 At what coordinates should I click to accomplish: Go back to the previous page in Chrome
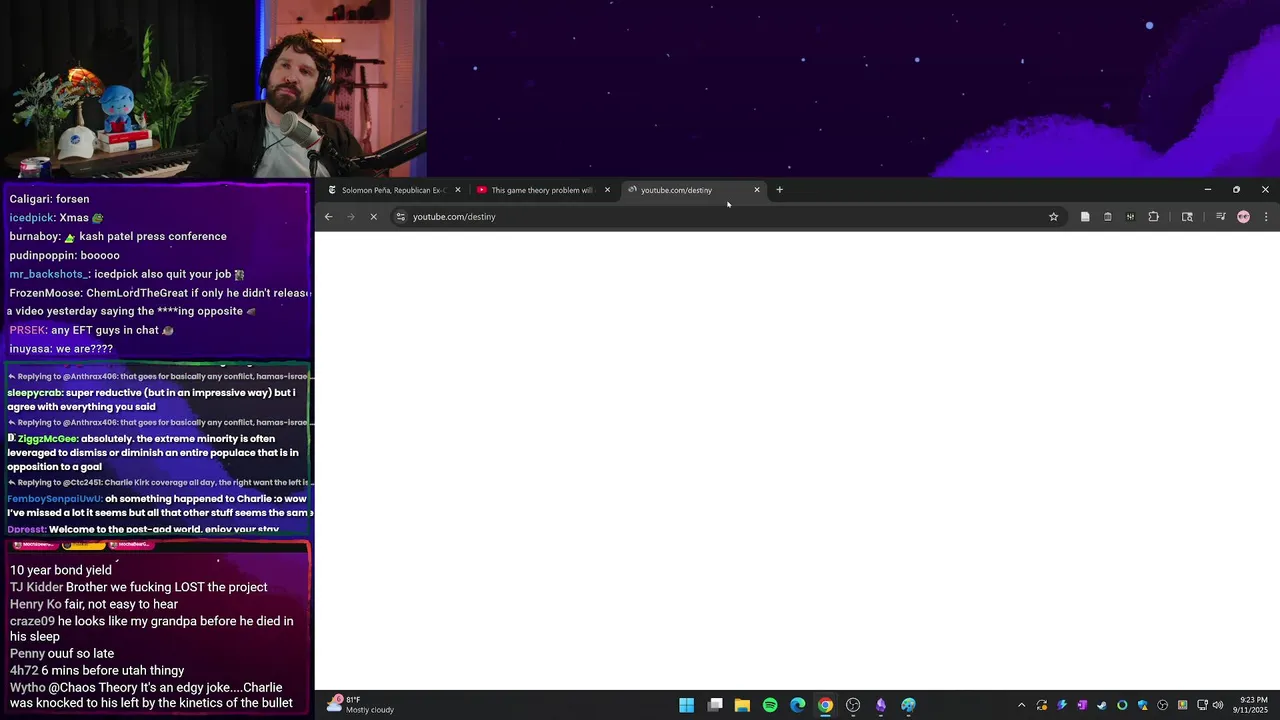(x=328, y=217)
